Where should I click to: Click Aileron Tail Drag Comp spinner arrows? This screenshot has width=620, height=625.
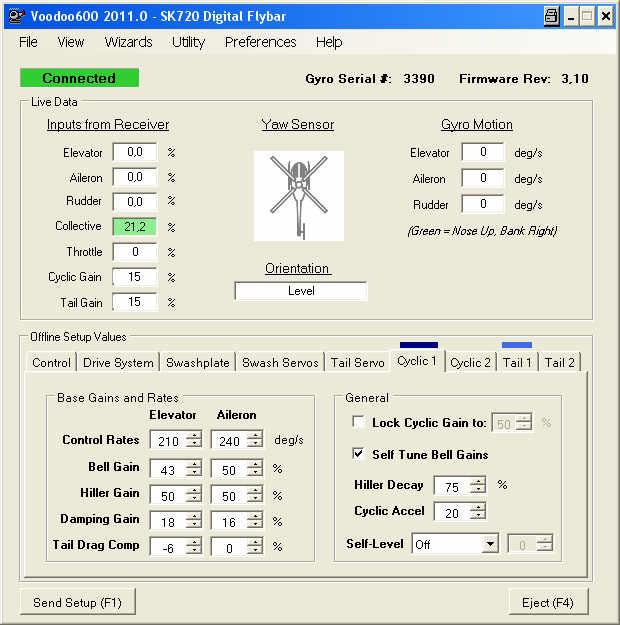click(x=255, y=546)
